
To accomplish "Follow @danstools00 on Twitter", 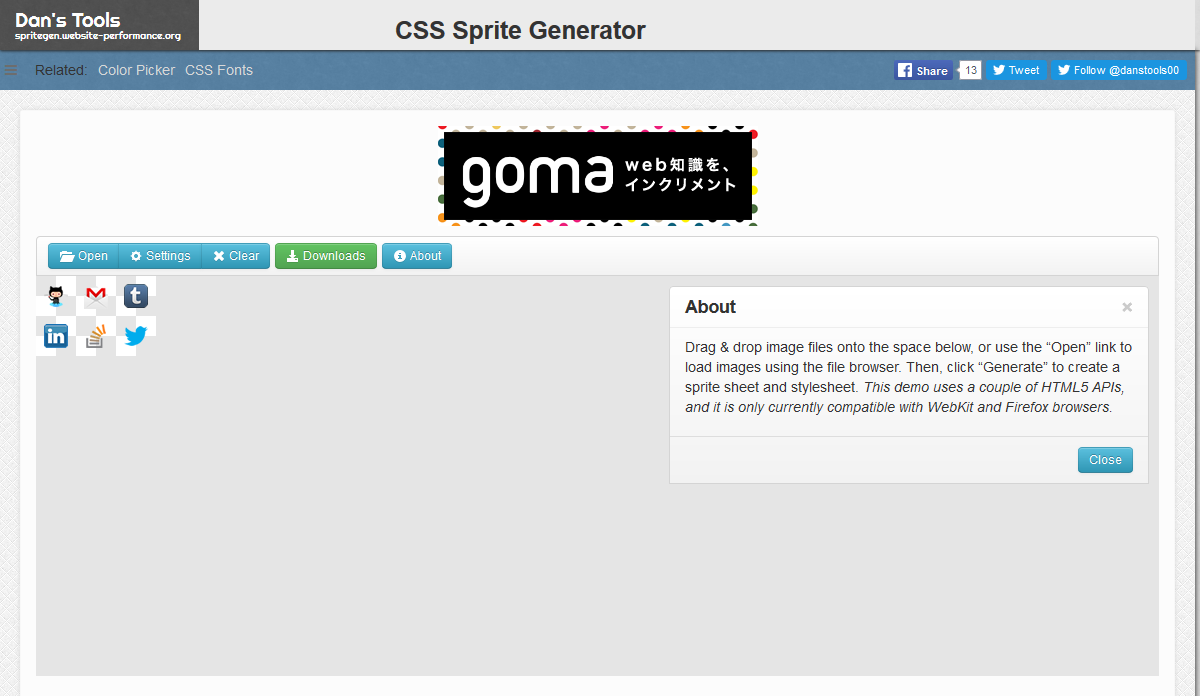I will coord(1119,70).
